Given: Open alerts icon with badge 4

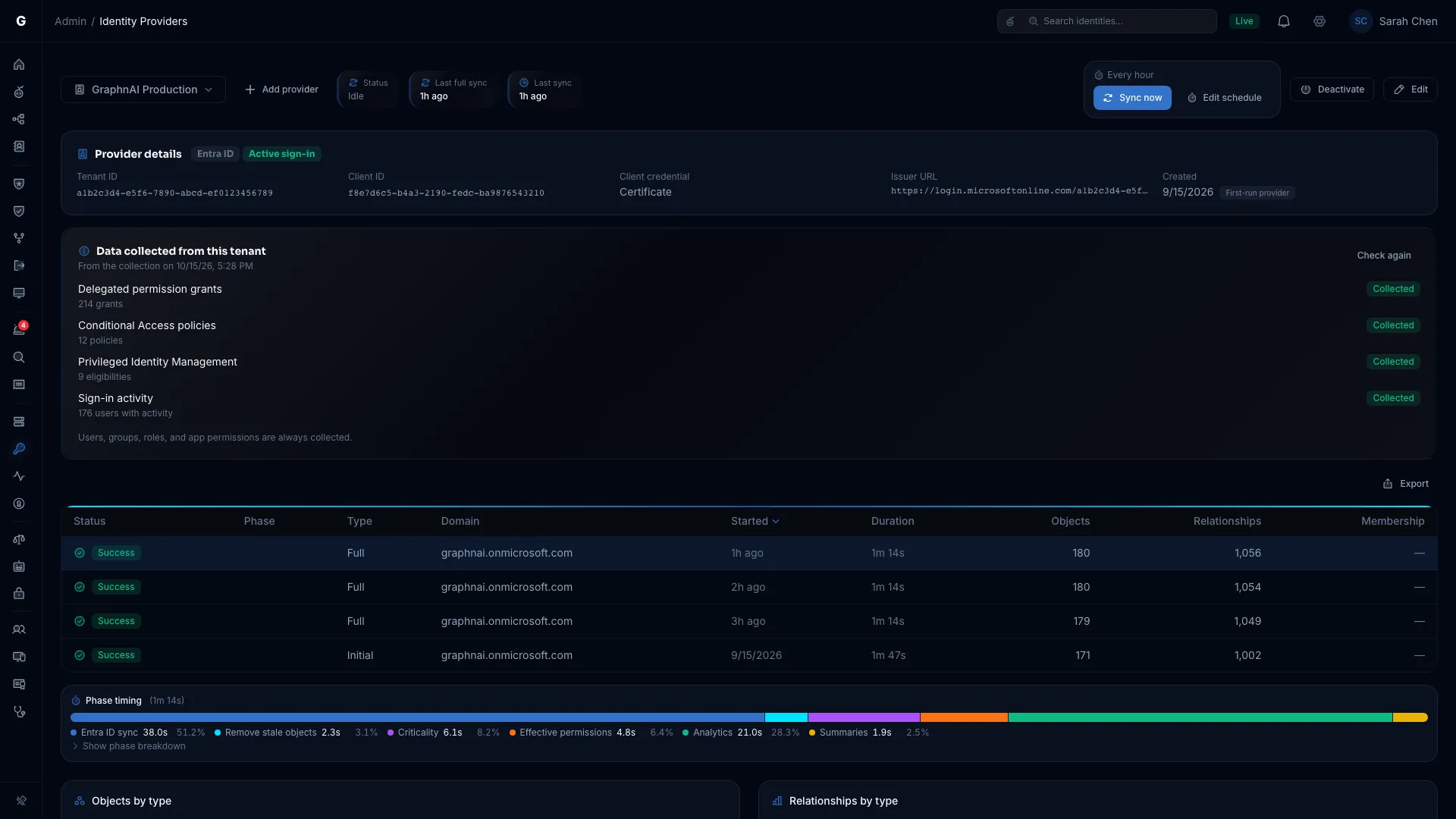Looking at the screenshot, I should click(19, 330).
